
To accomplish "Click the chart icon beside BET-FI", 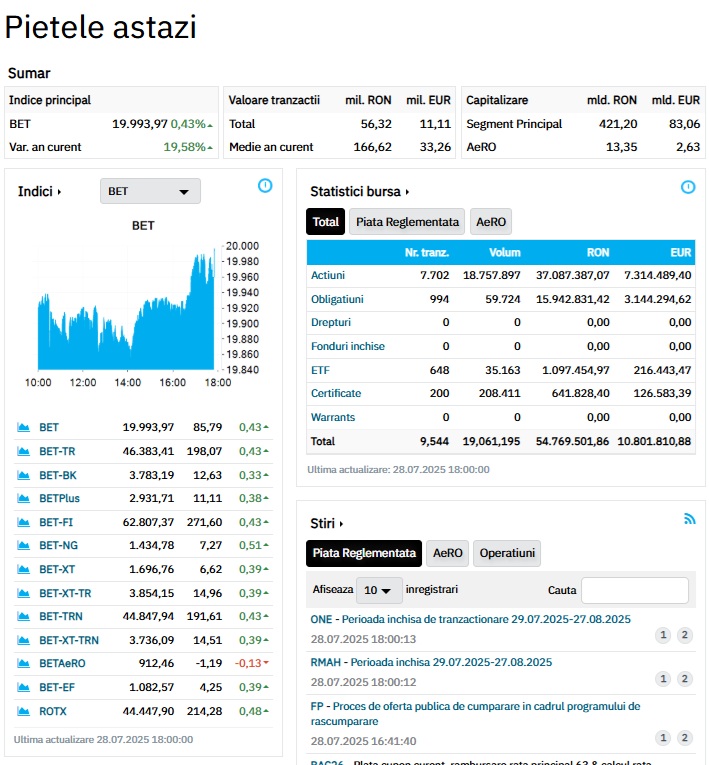I will click(23, 522).
